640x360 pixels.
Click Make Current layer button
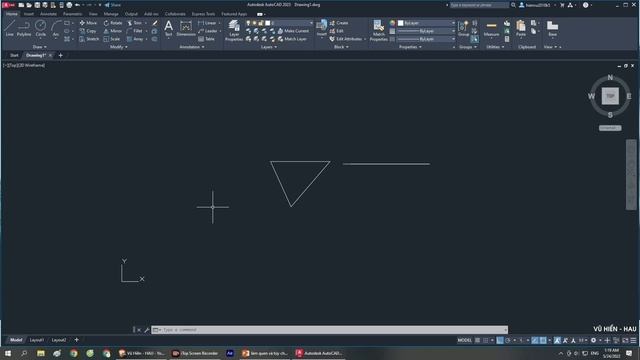click(x=293, y=31)
